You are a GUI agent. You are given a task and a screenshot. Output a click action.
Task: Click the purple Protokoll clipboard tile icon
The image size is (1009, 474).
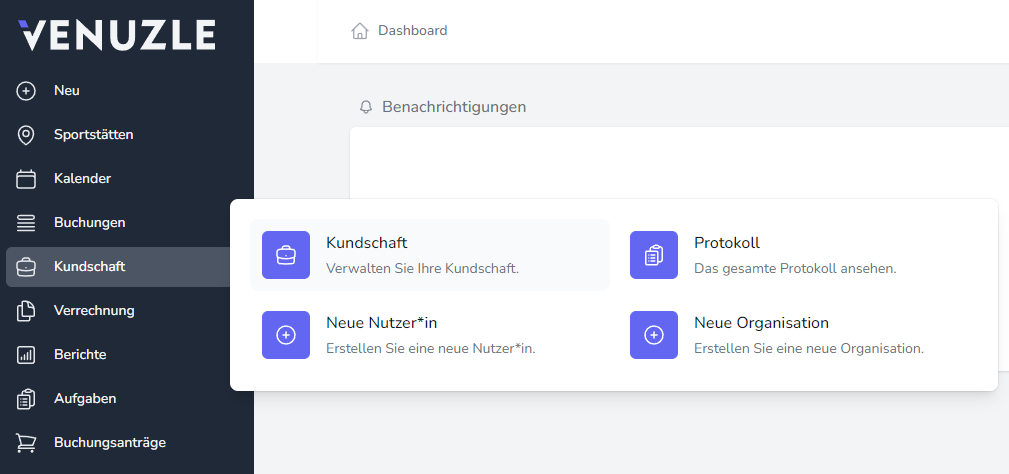(x=654, y=255)
